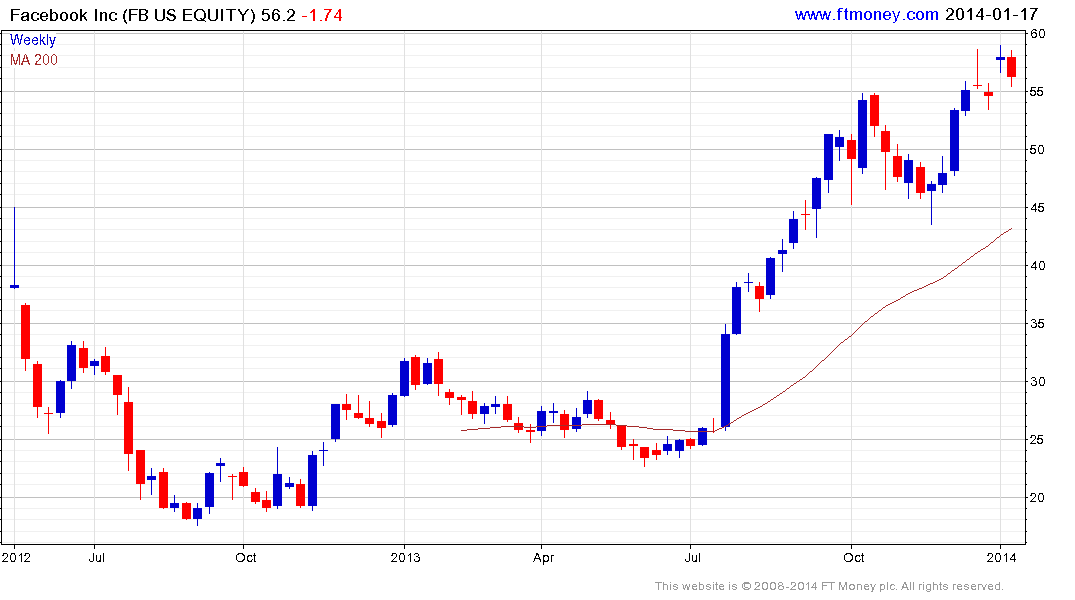Click the 'Oct' x-axis label before 2013
This screenshot has width=1075, height=600.
point(245,557)
